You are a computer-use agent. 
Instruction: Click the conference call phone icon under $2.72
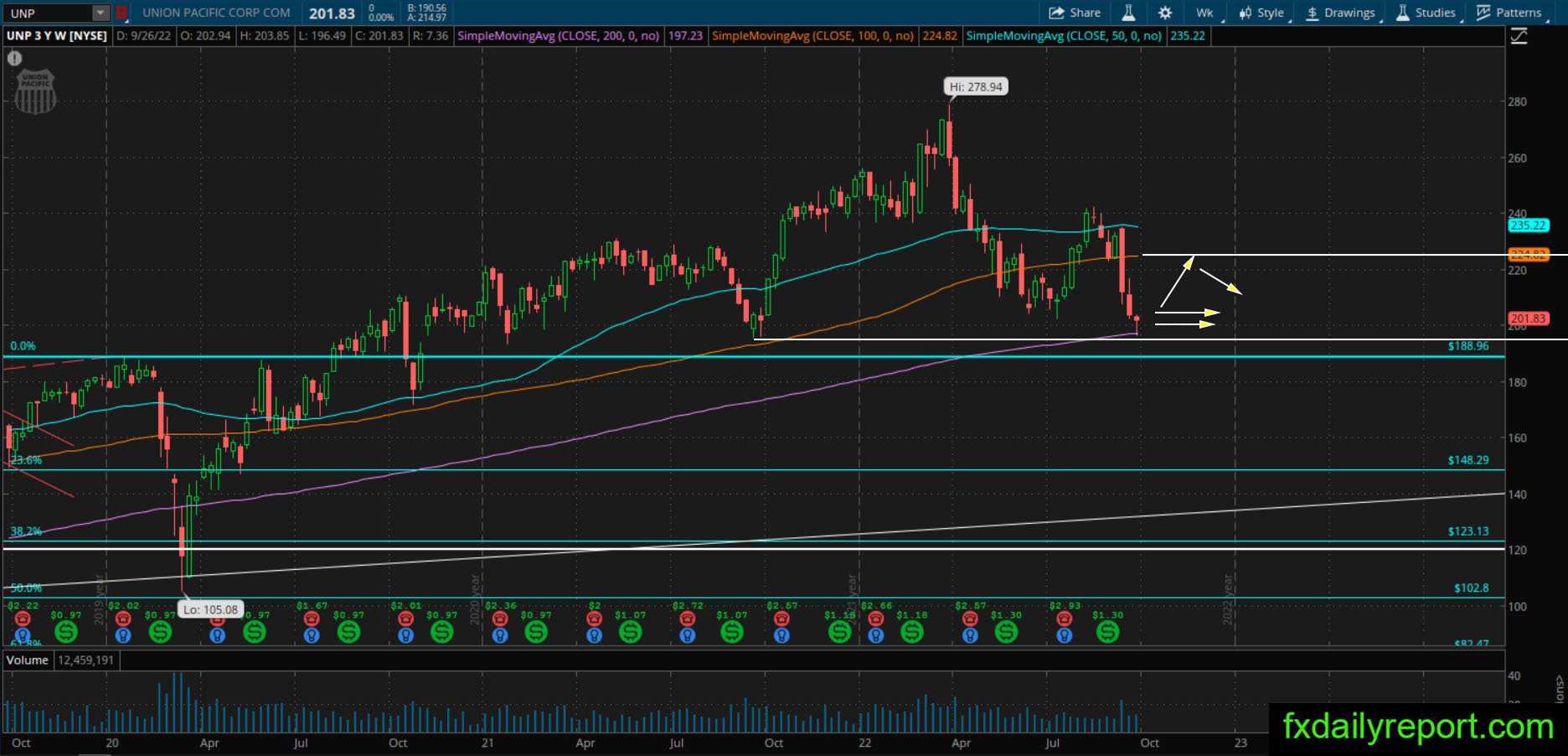coord(688,619)
